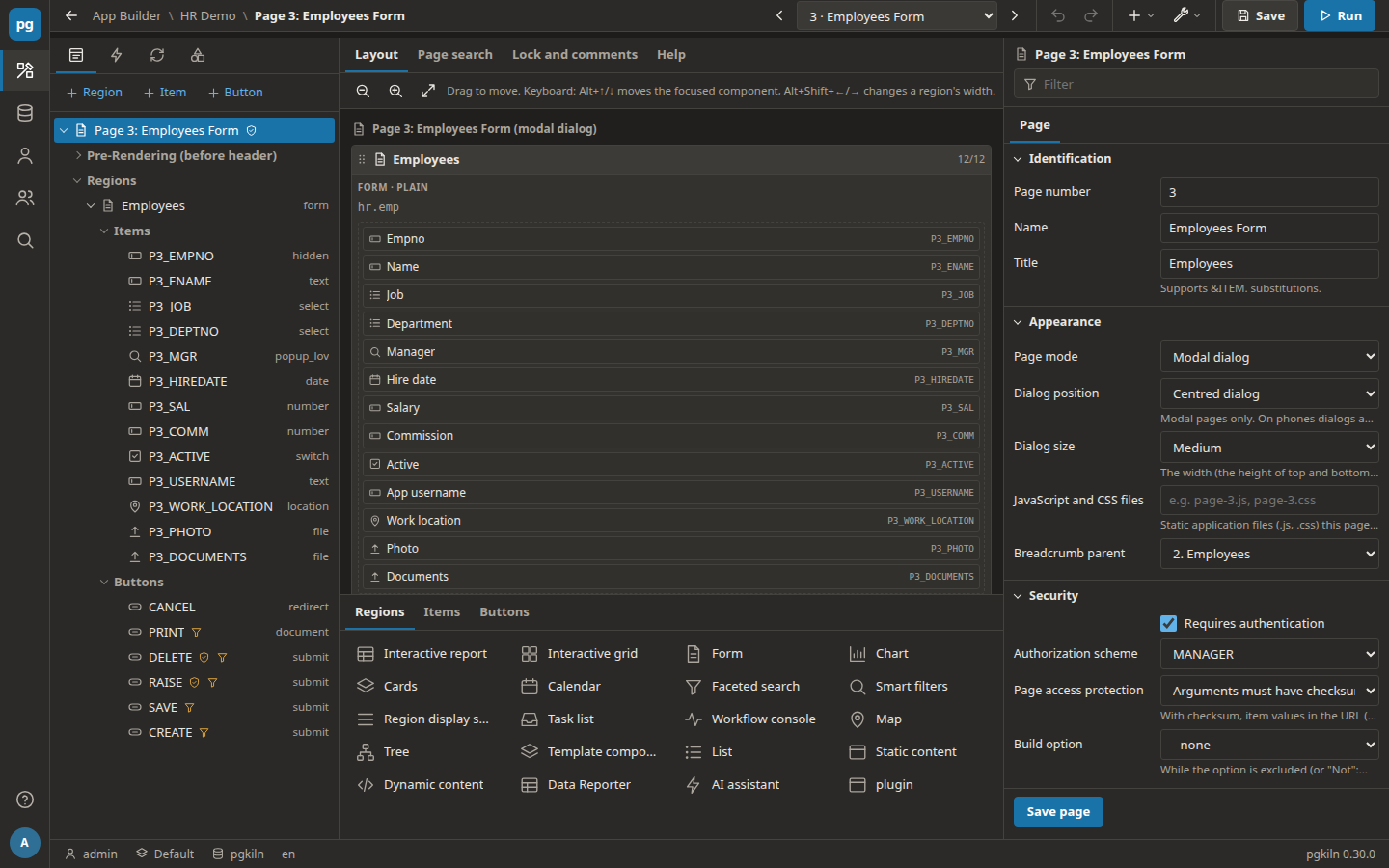The image size is (1389, 868).
Task: Open the Page access protection dropdown
Action: [1269, 691]
